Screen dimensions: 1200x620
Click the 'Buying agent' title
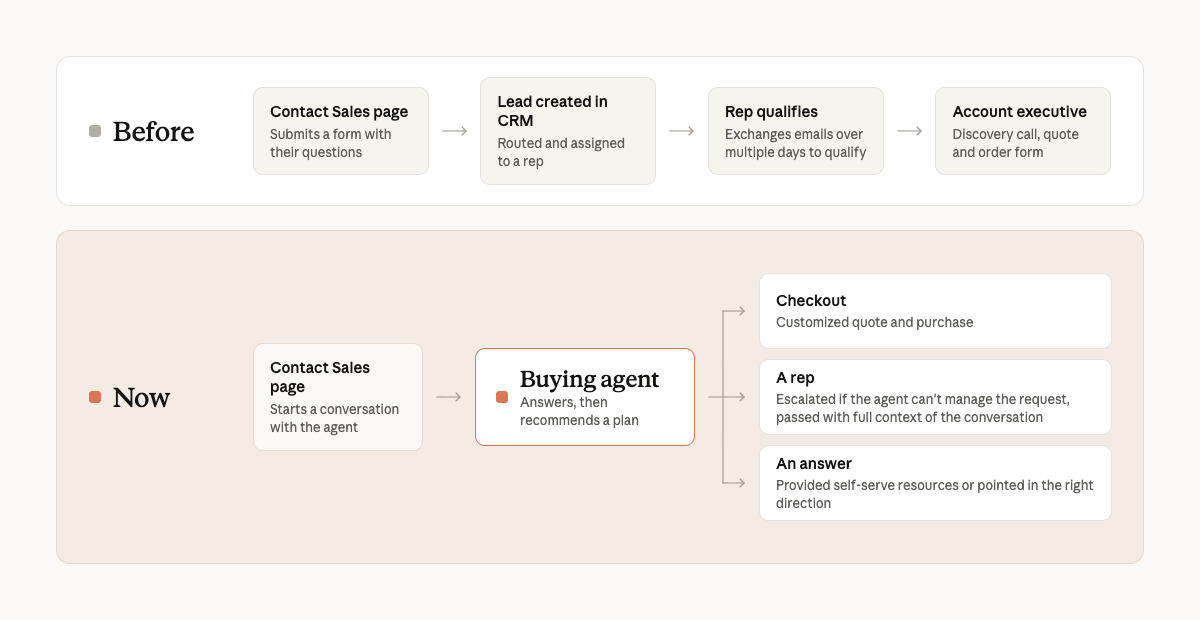point(589,379)
